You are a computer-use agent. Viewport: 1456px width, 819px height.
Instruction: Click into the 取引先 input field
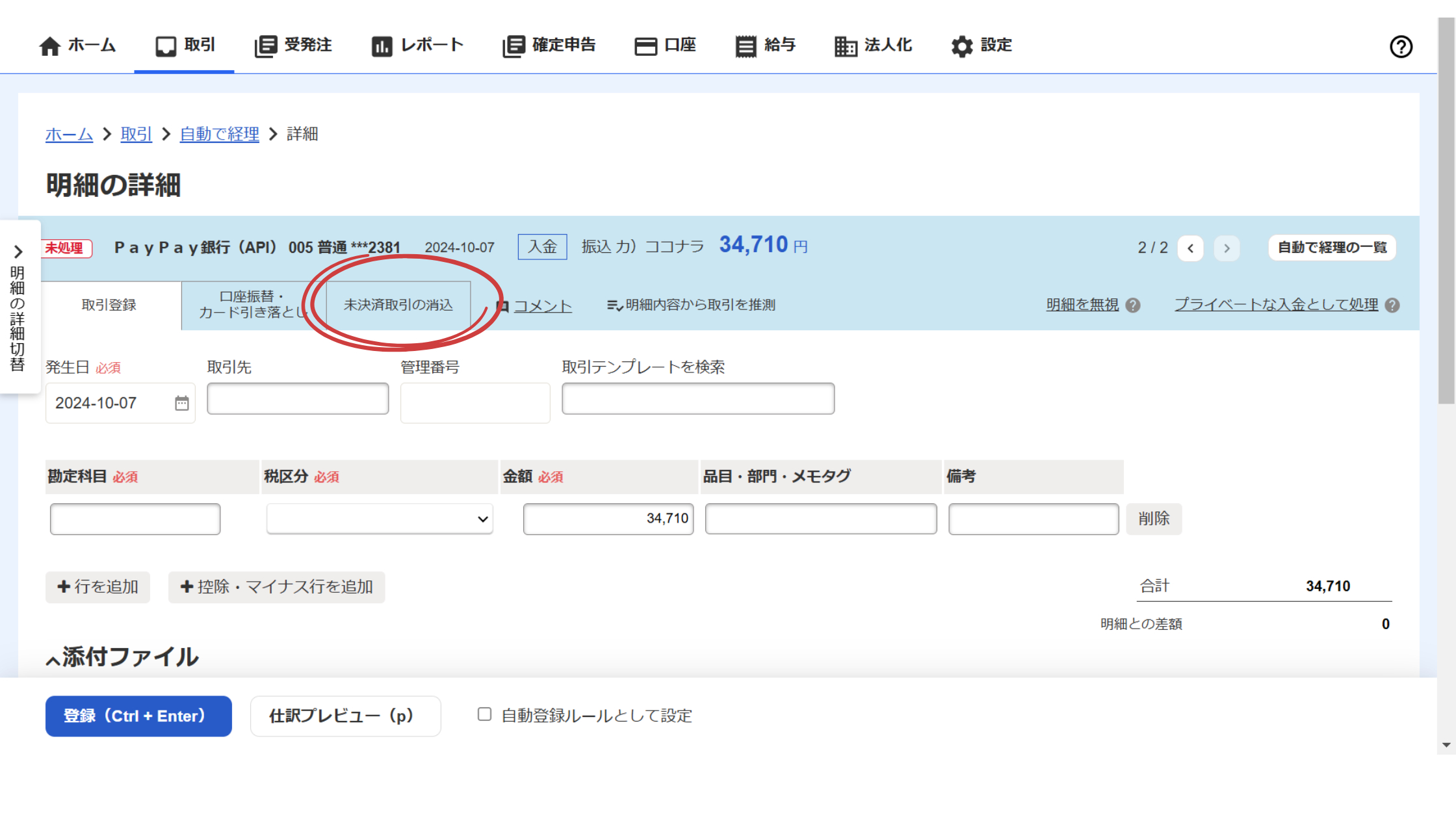pos(297,398)
